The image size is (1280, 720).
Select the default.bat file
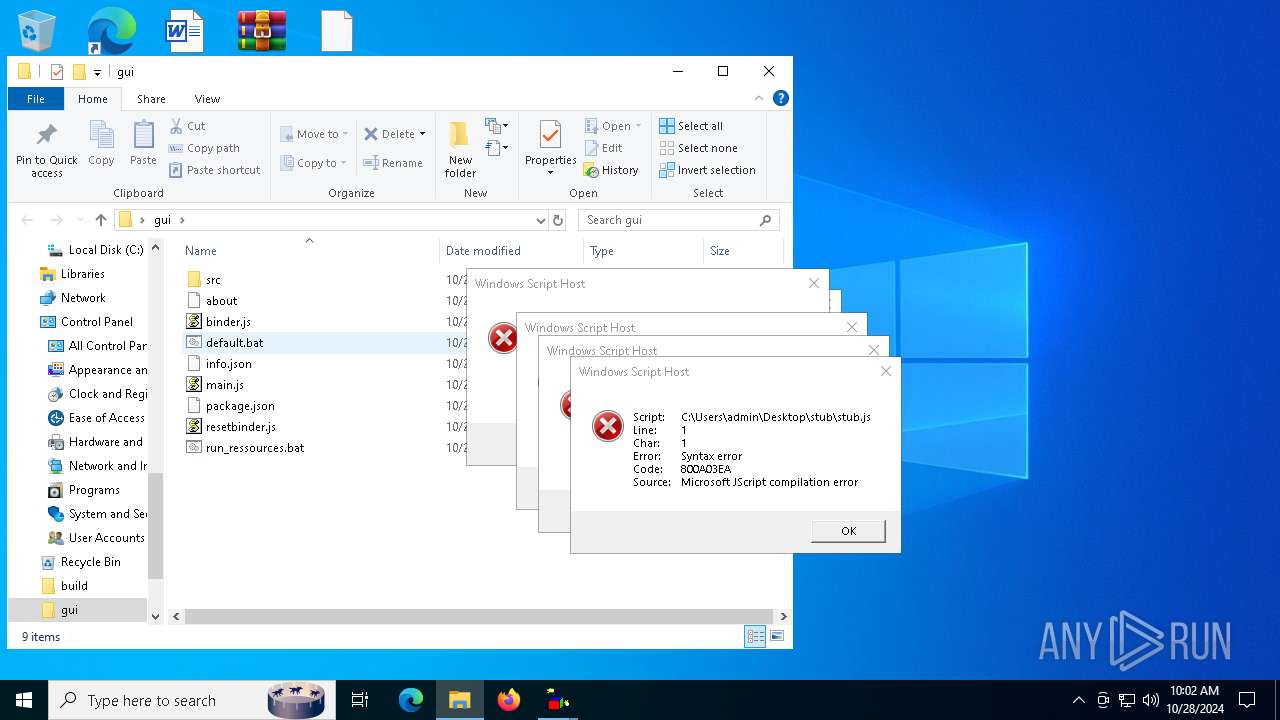234,343
